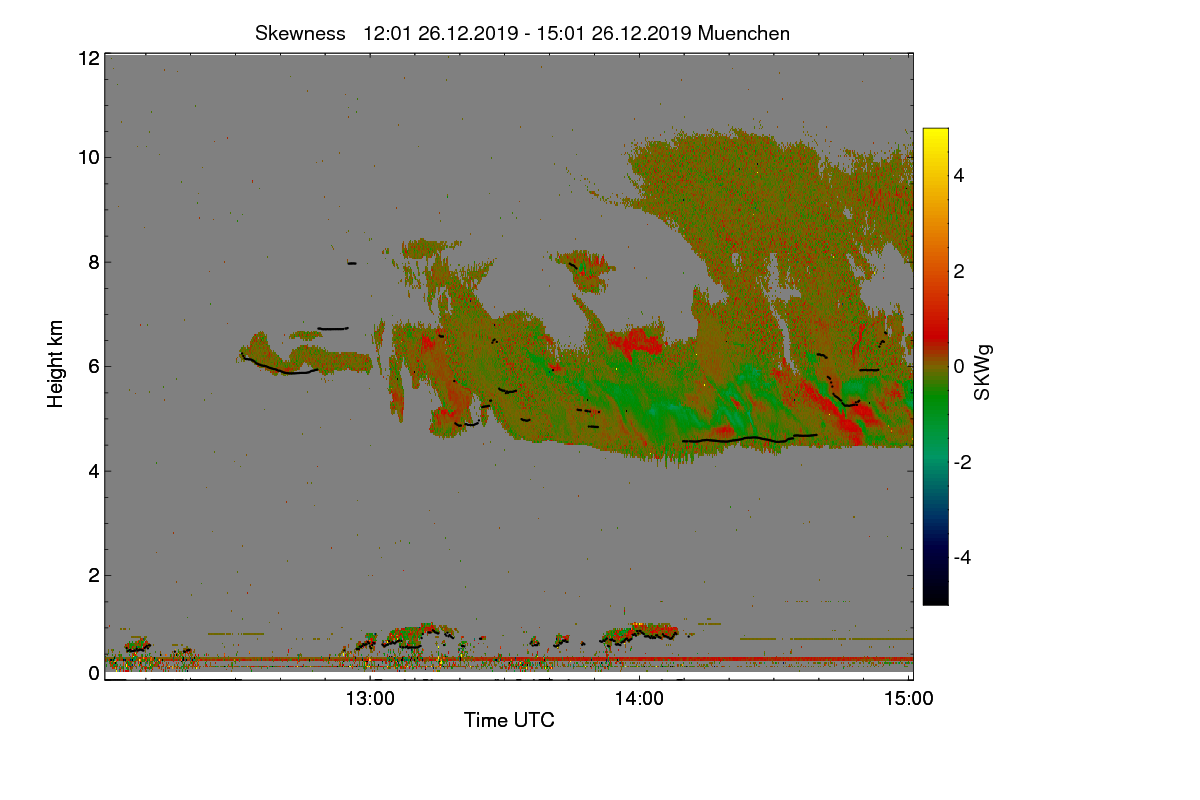Click the 15:00 time tick label
This screenshot has width=1200, height=800.
coord(909,699)
